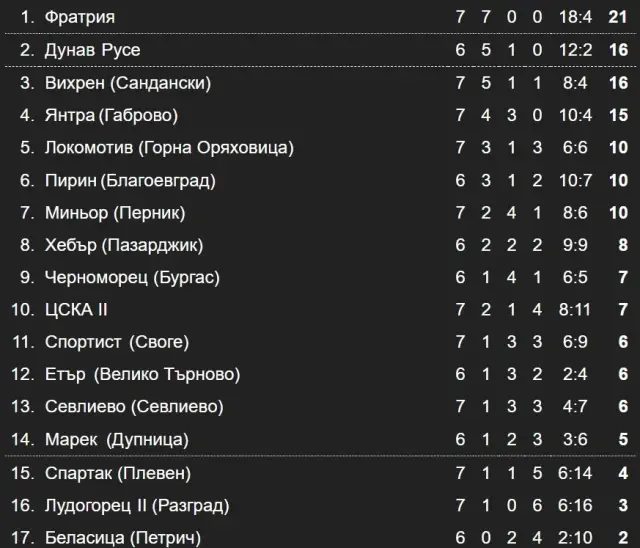Click Миньор (Перник) in the standings
Viewport: 640px width, 548px height.
point(115,213)
